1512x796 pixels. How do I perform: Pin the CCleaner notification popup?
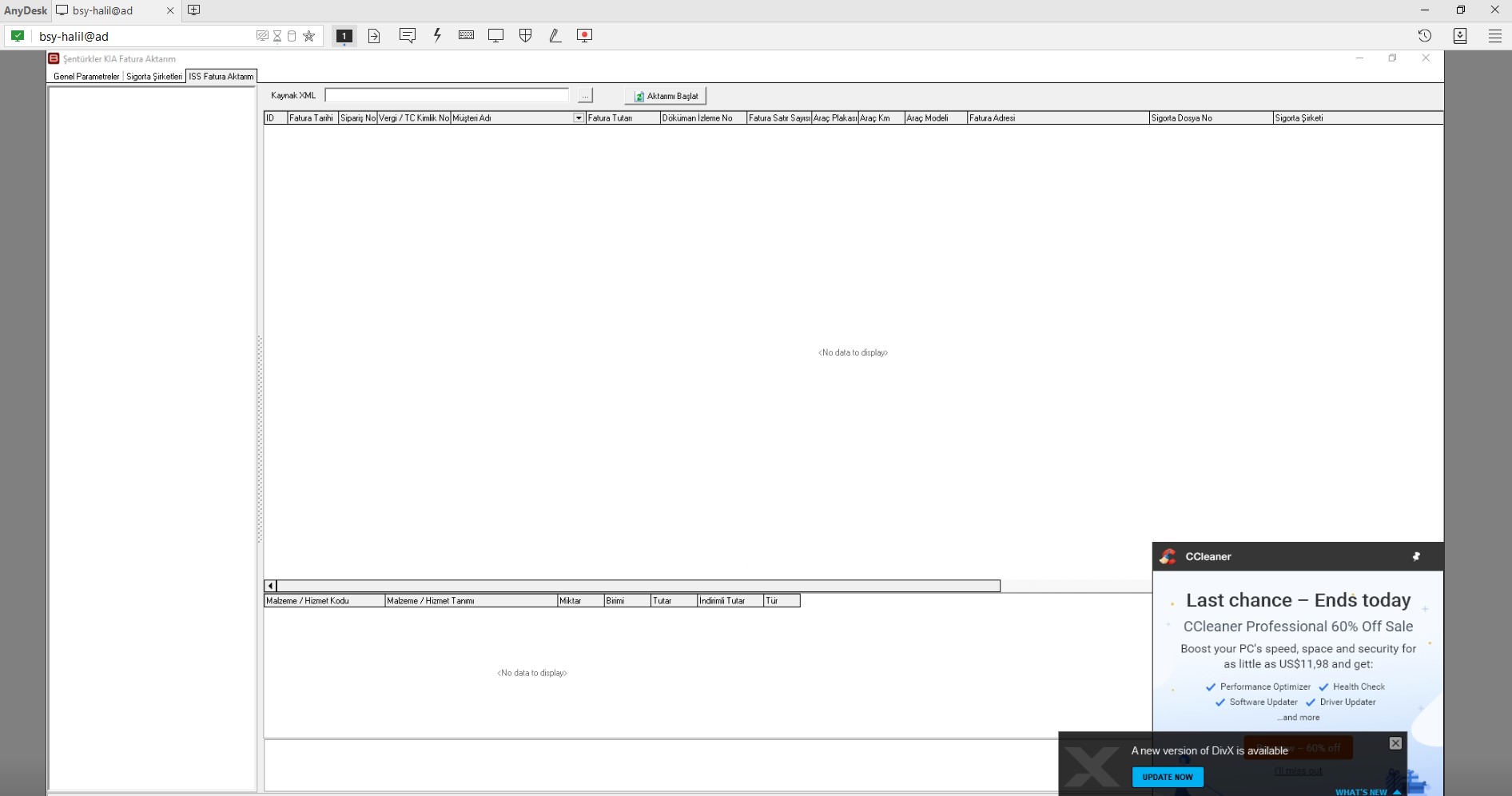[1416, 556]
